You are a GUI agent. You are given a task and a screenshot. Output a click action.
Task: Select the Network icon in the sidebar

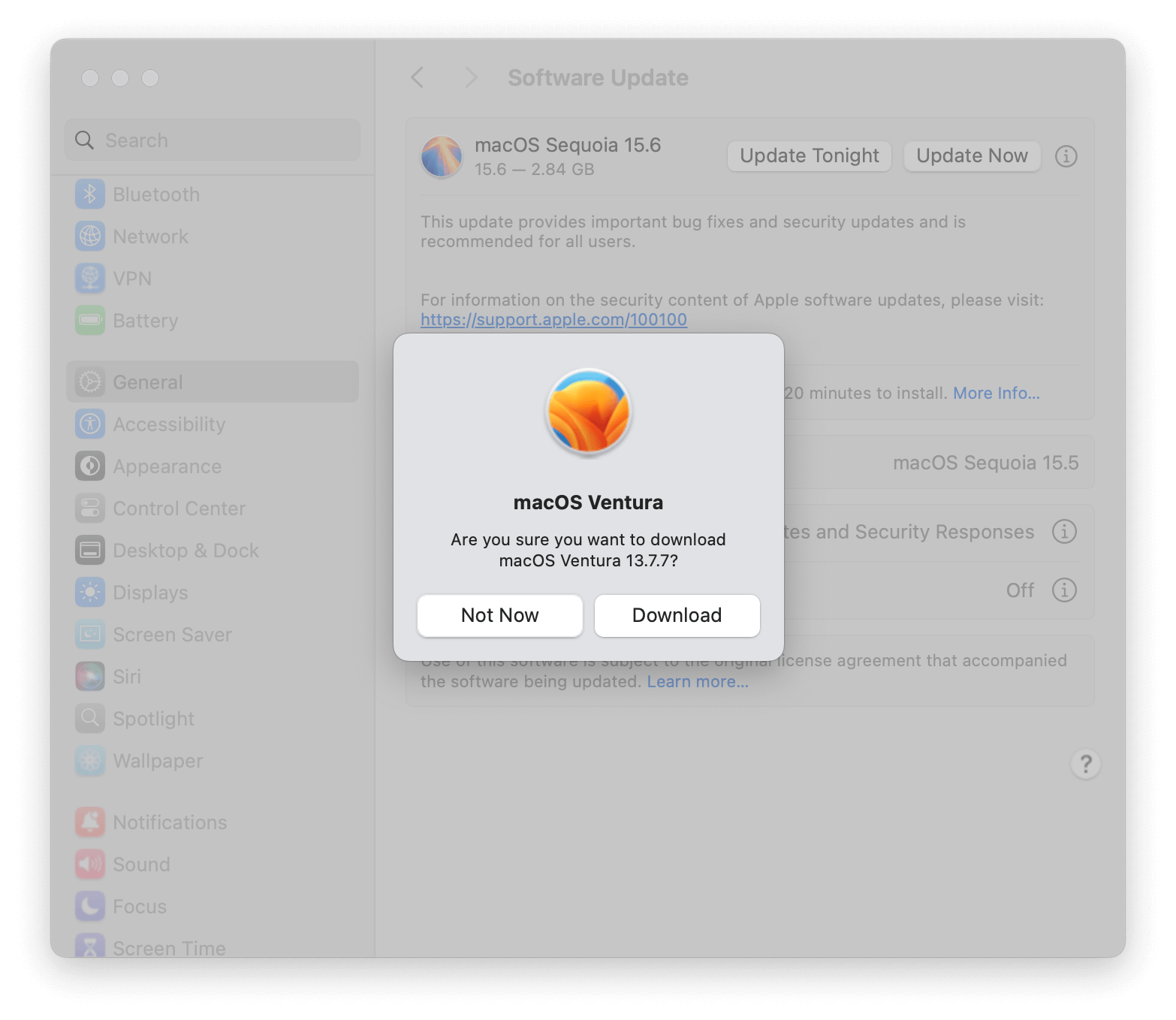point(90,237)
